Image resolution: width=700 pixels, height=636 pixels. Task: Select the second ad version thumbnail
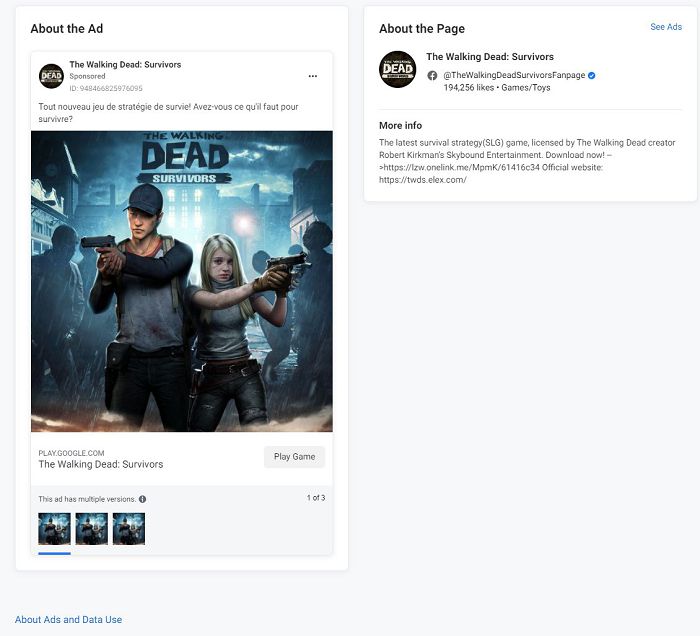click(91, 529)
